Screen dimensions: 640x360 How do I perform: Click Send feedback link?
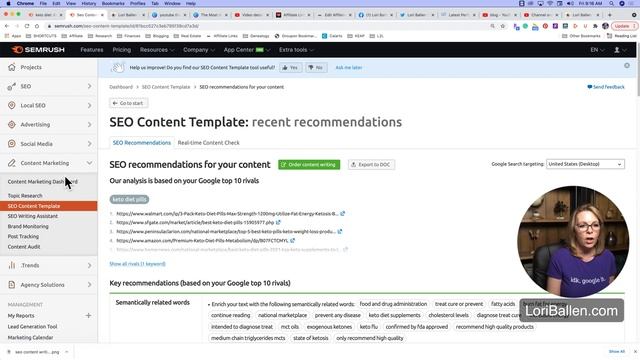point(606,87)
